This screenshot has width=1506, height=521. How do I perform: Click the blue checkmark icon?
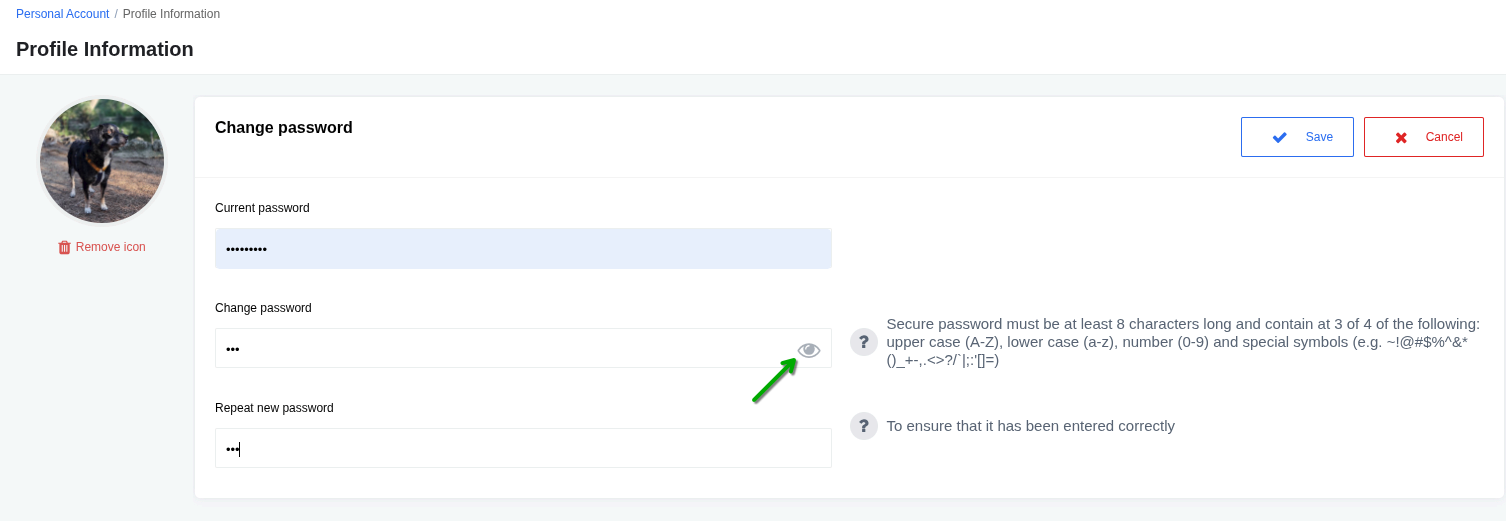coord(1279,137)
